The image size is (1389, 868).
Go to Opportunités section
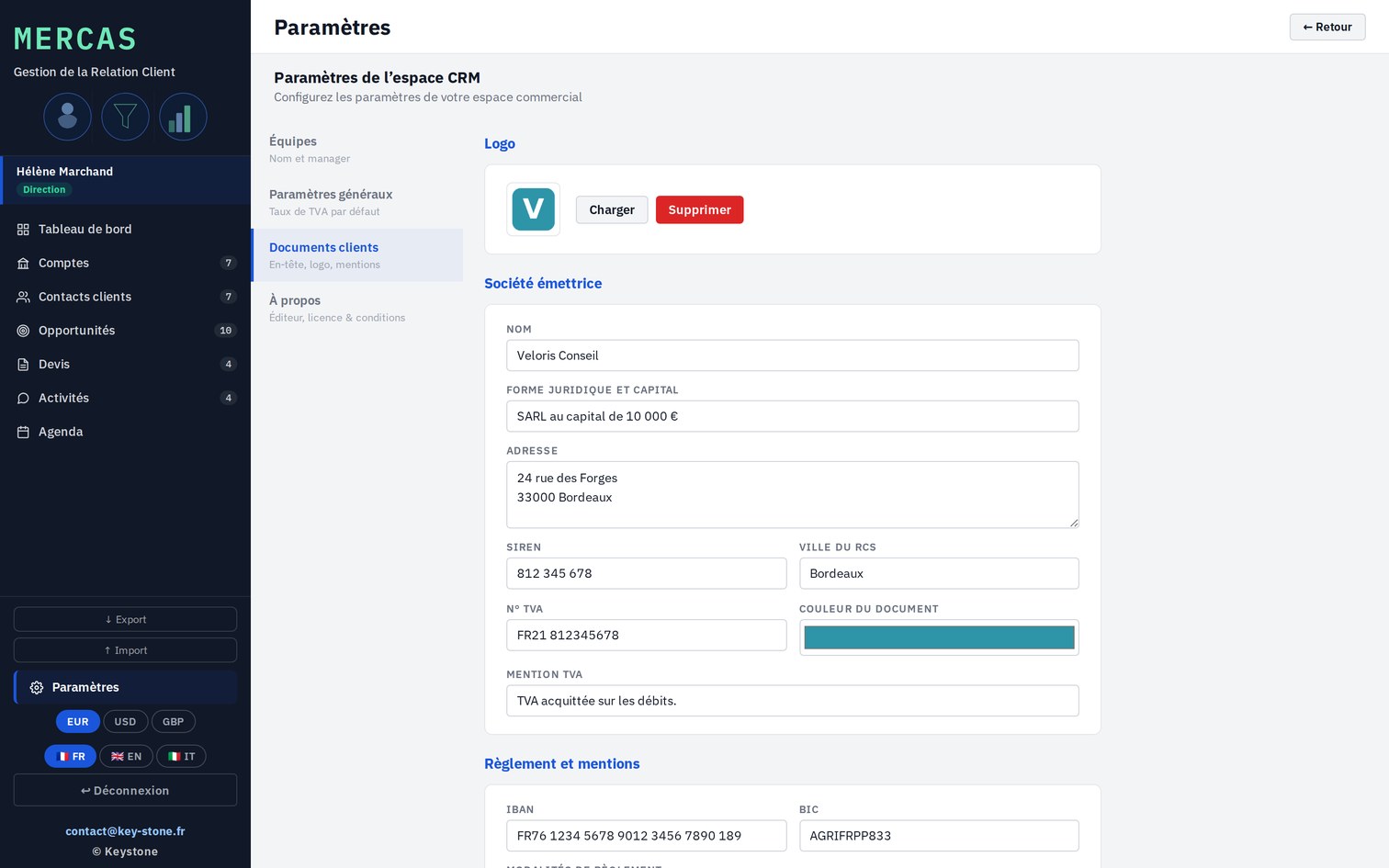pos(125,331)
